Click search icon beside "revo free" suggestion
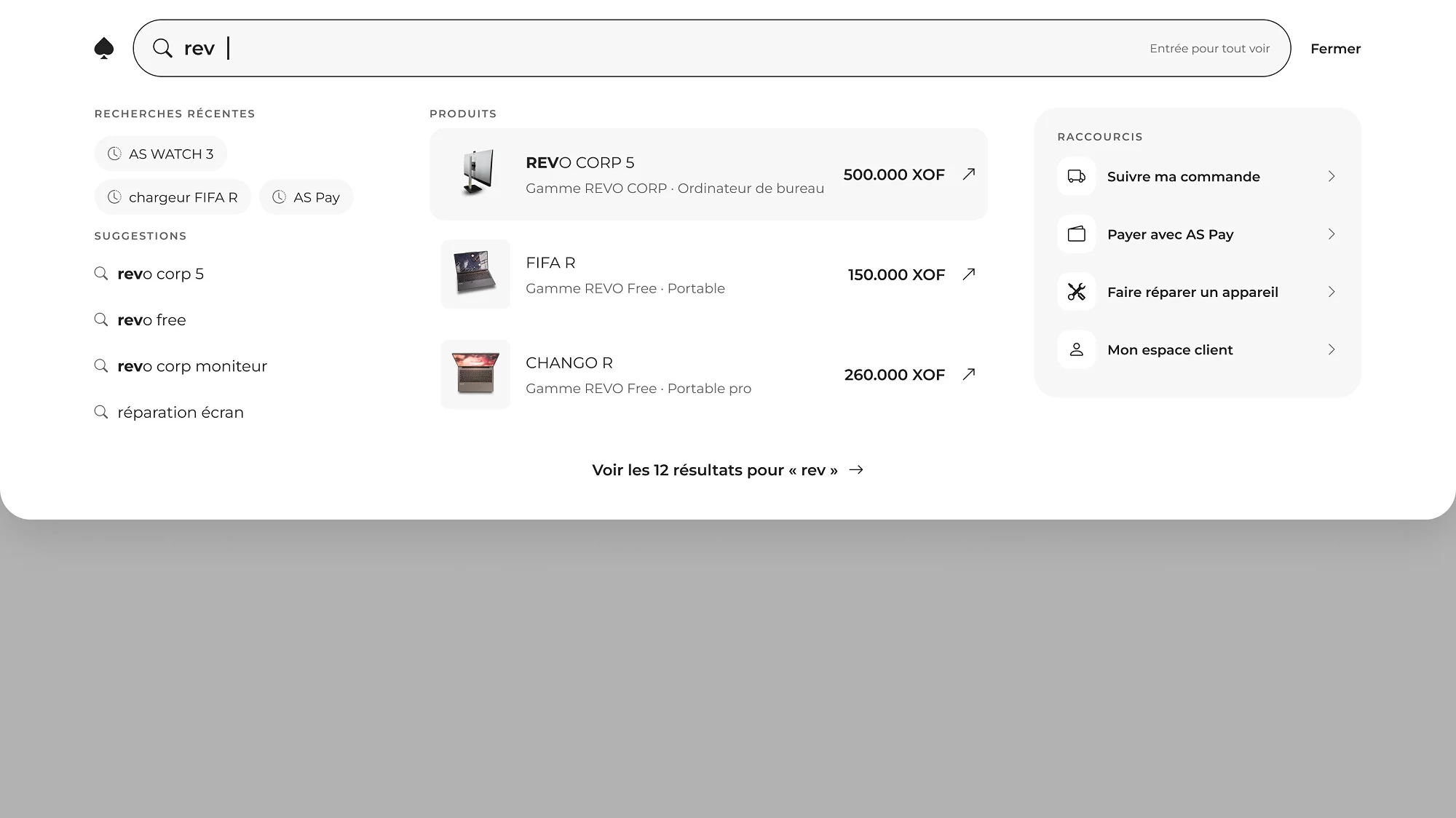Viewport: 1456px width, 818px height. 101,319
